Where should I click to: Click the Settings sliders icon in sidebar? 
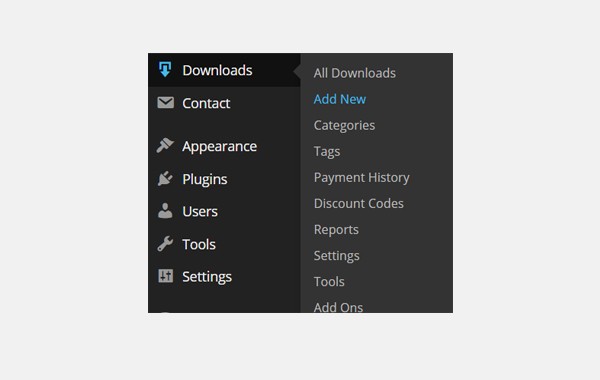coord(165,276)
